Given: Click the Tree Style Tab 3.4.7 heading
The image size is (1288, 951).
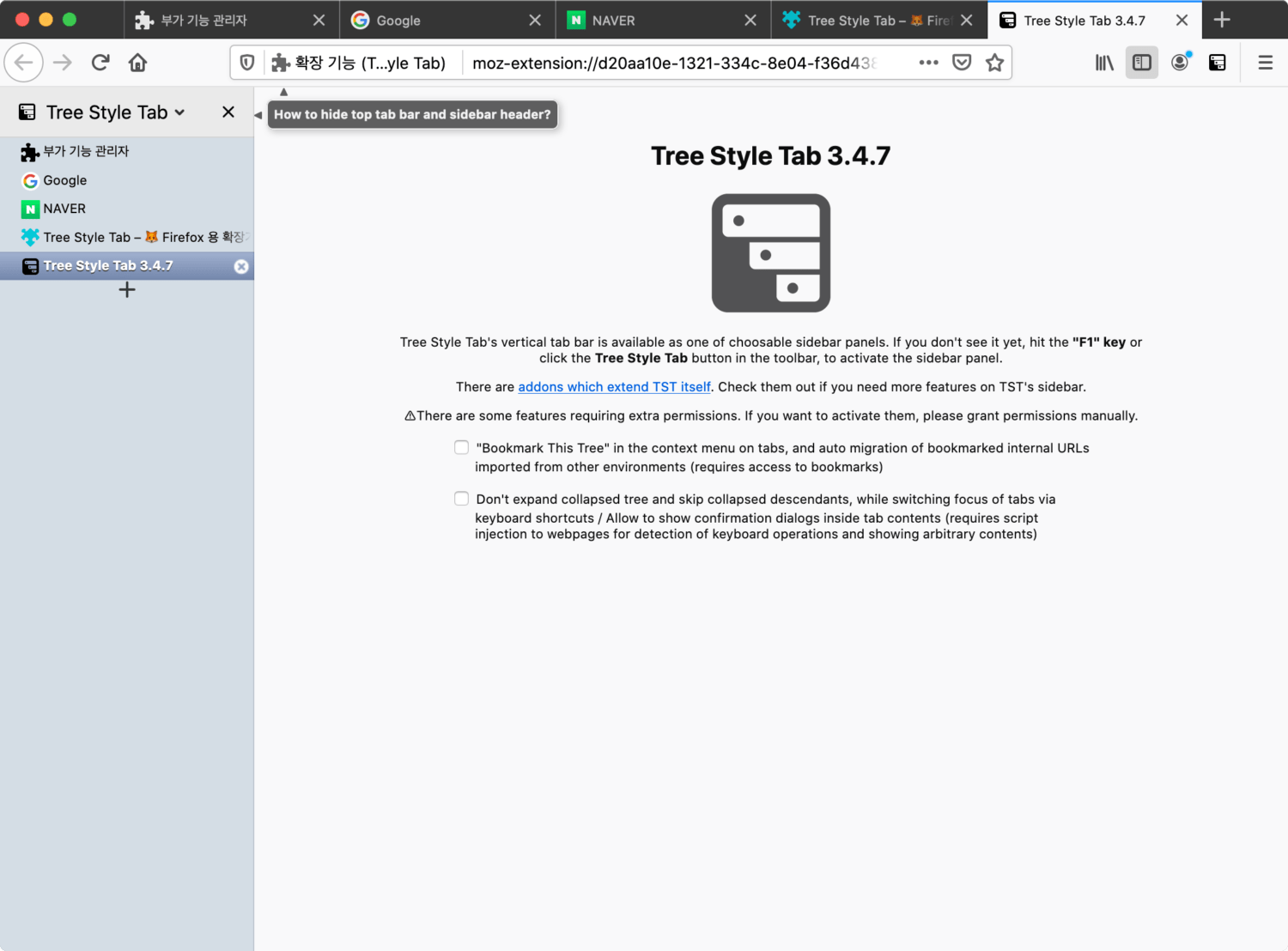Looking at the screenshot, I should 771,156.
